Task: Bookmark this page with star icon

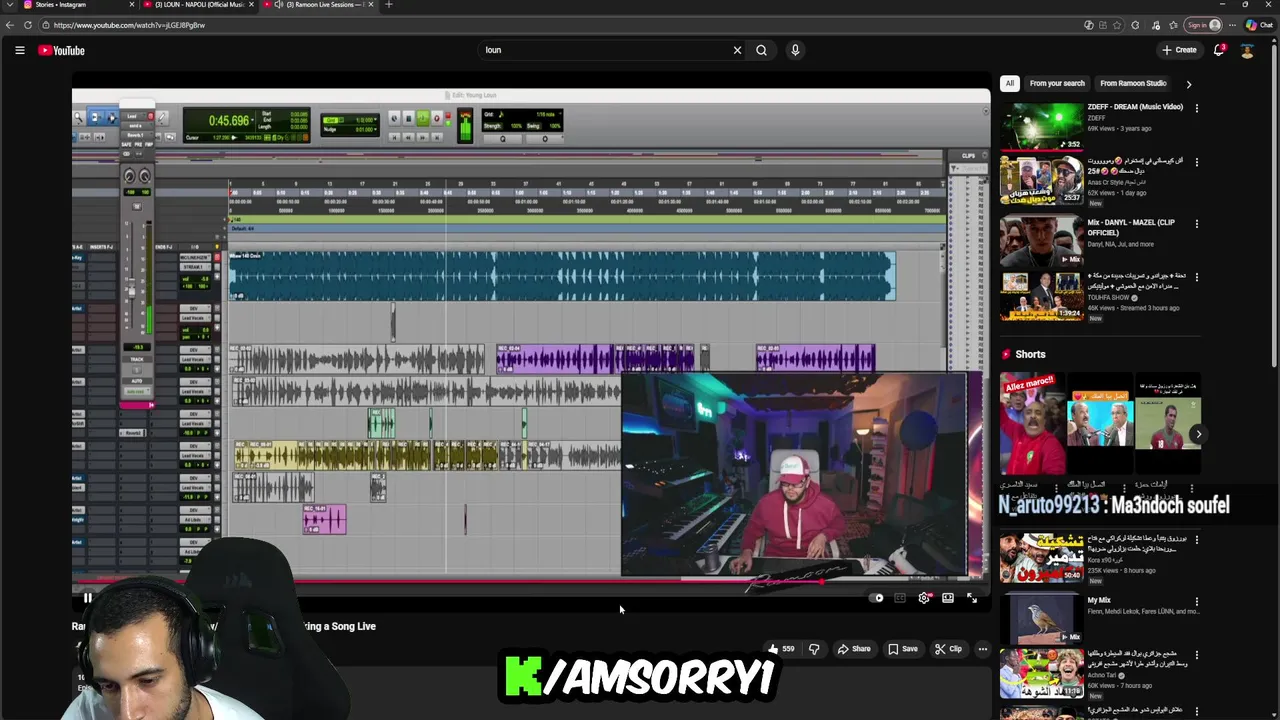Action: click(1118, 25)
